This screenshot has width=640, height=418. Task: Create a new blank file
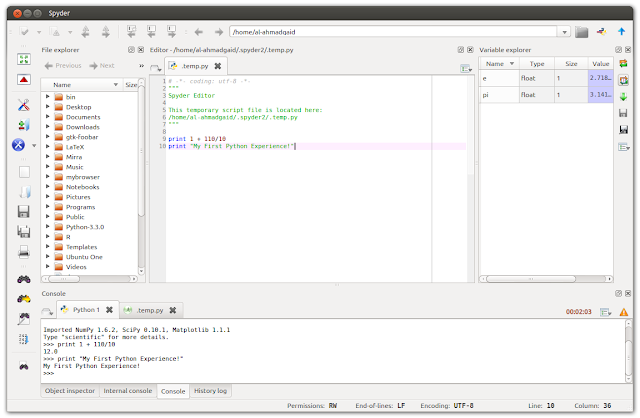(x=24, y=172)
